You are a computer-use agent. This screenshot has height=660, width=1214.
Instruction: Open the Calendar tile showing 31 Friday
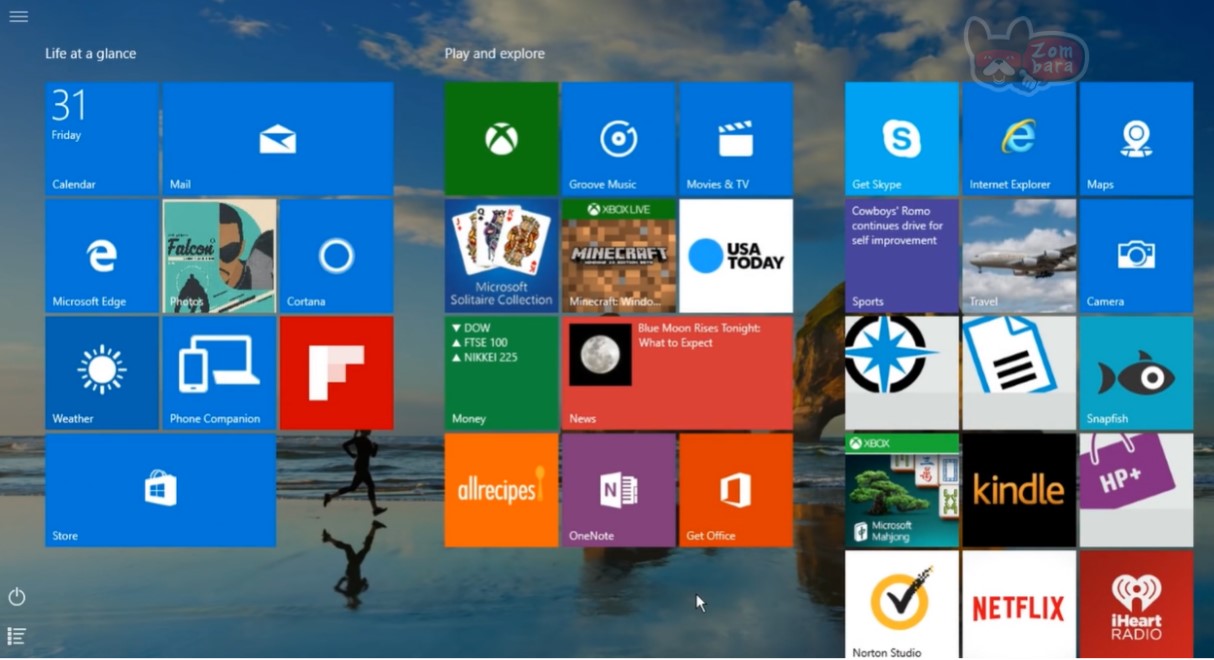pos(102,138)
